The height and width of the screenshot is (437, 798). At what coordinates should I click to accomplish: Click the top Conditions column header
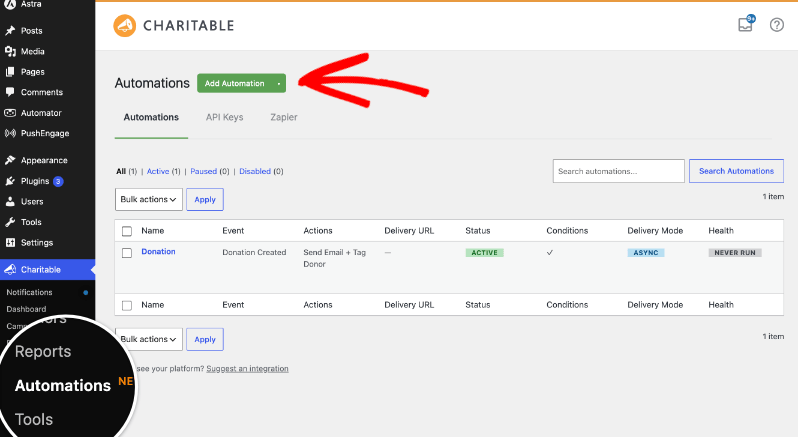click(x=567, y=230)
